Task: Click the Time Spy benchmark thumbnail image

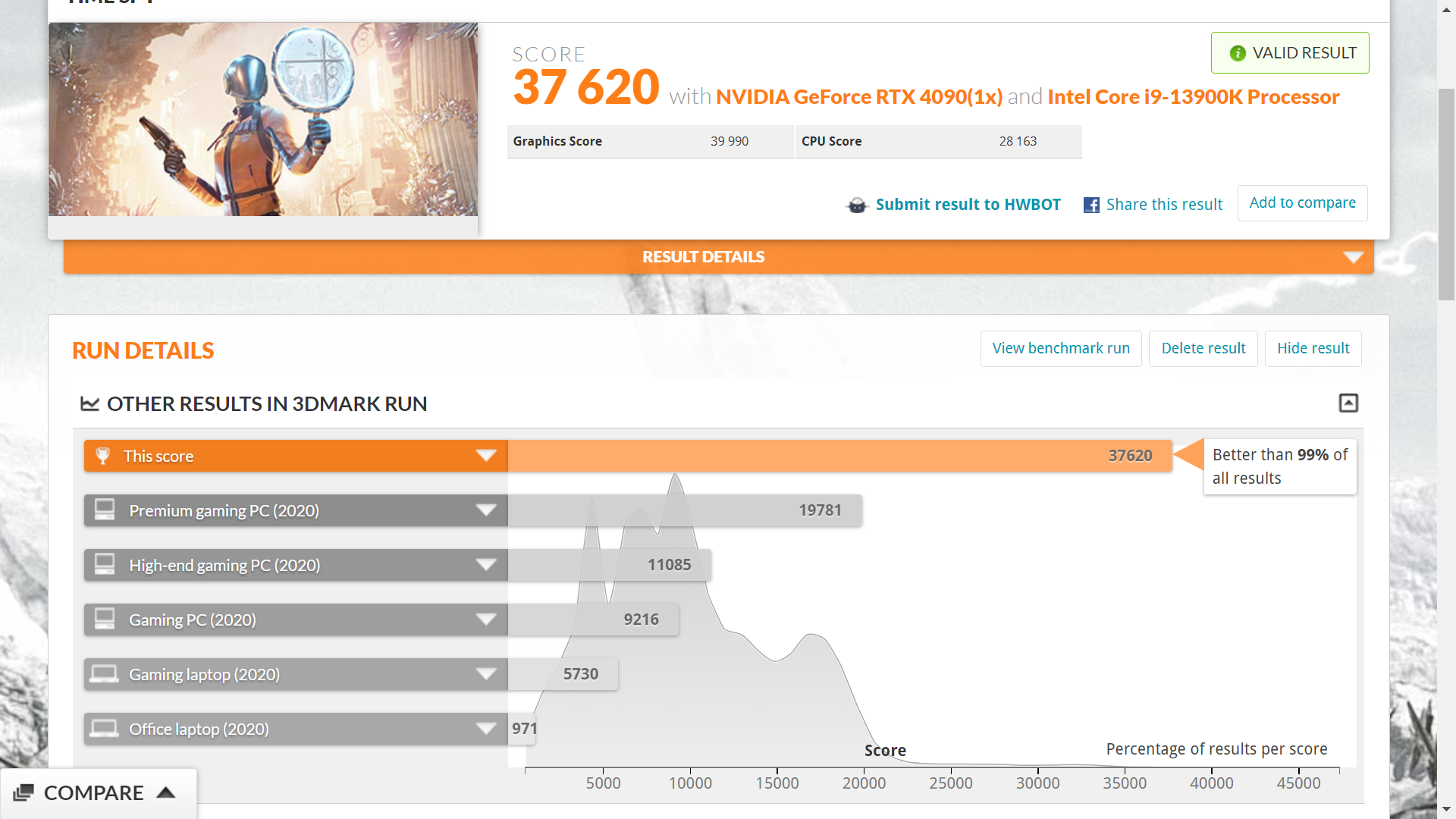Action: click(263, 120)
